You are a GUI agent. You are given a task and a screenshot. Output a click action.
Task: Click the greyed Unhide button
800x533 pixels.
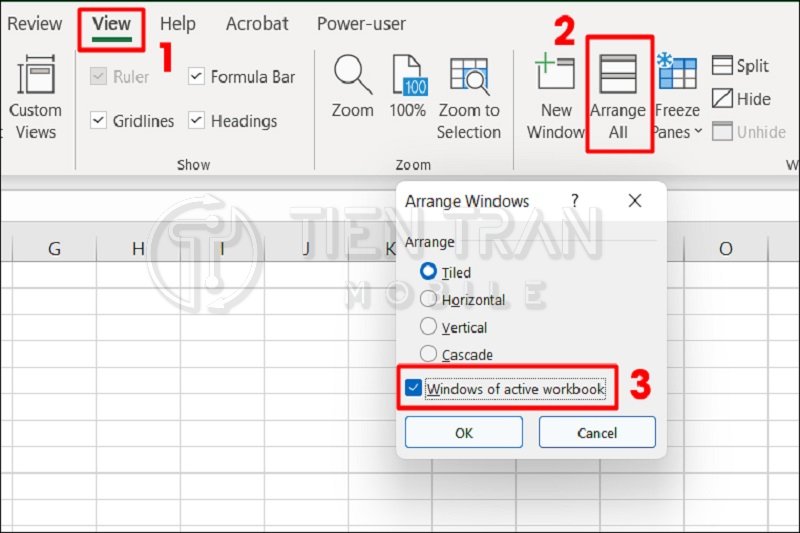[749, 132]
